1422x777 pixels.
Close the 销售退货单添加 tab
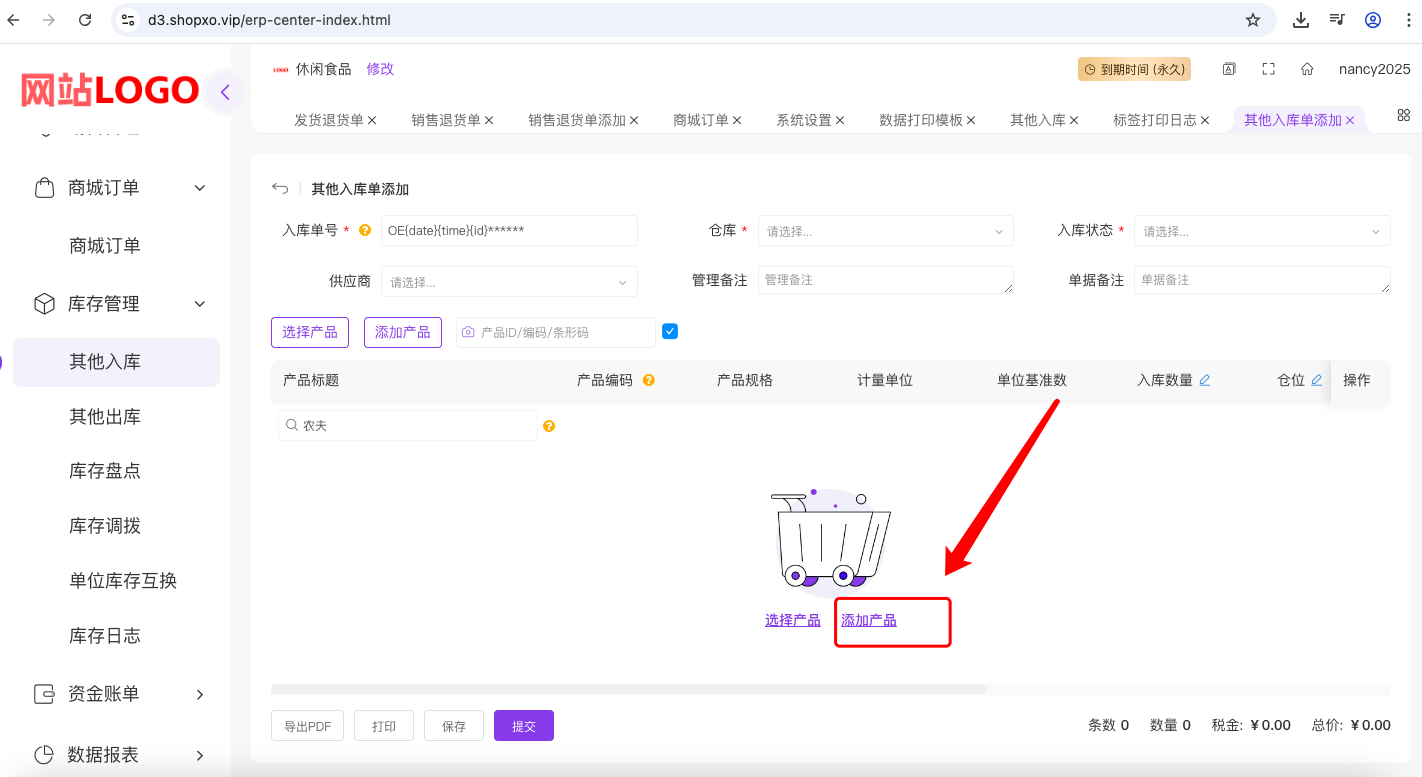[634, 120]
